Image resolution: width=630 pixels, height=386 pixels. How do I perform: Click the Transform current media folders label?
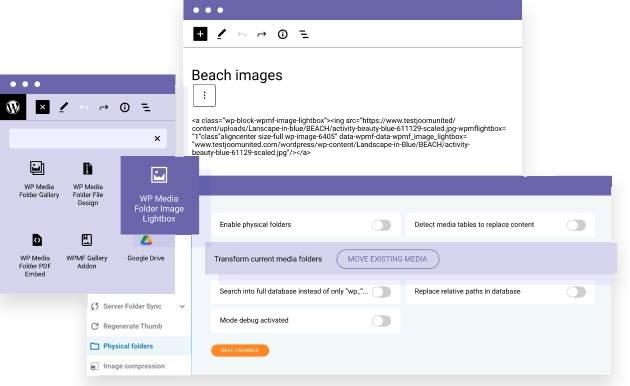pos(268,259)
